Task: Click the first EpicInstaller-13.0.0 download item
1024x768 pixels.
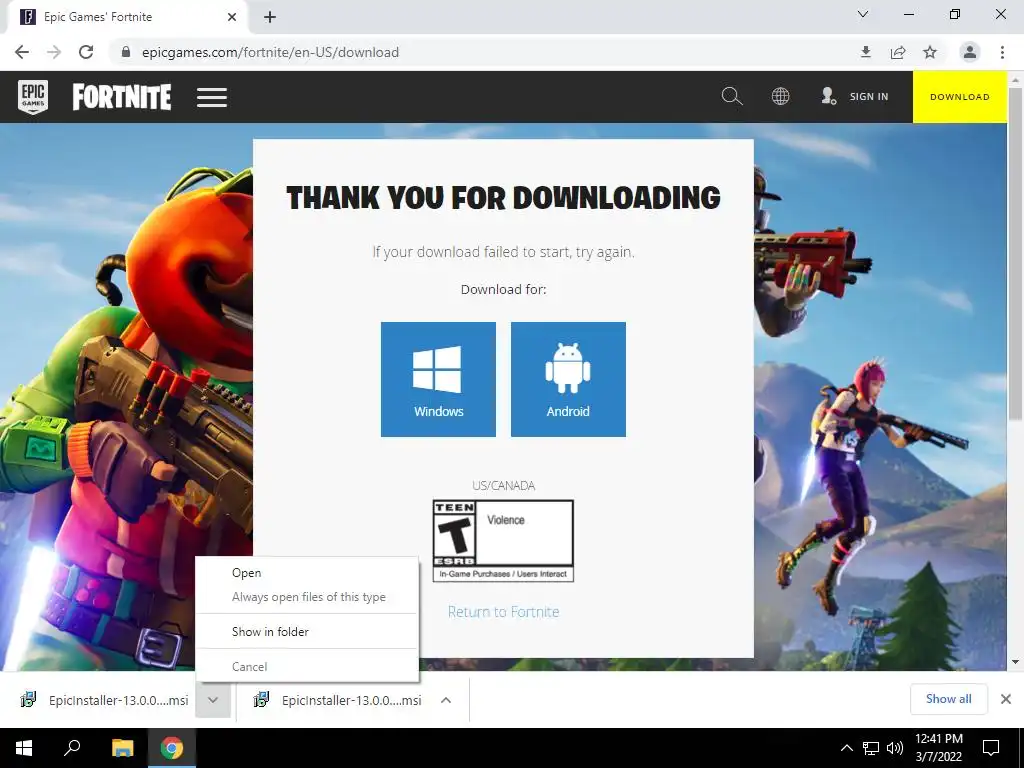Action: (104, 700)
